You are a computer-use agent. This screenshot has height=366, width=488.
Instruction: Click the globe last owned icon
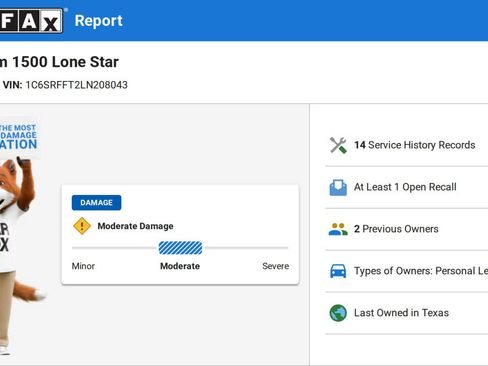tap(338, 313)
